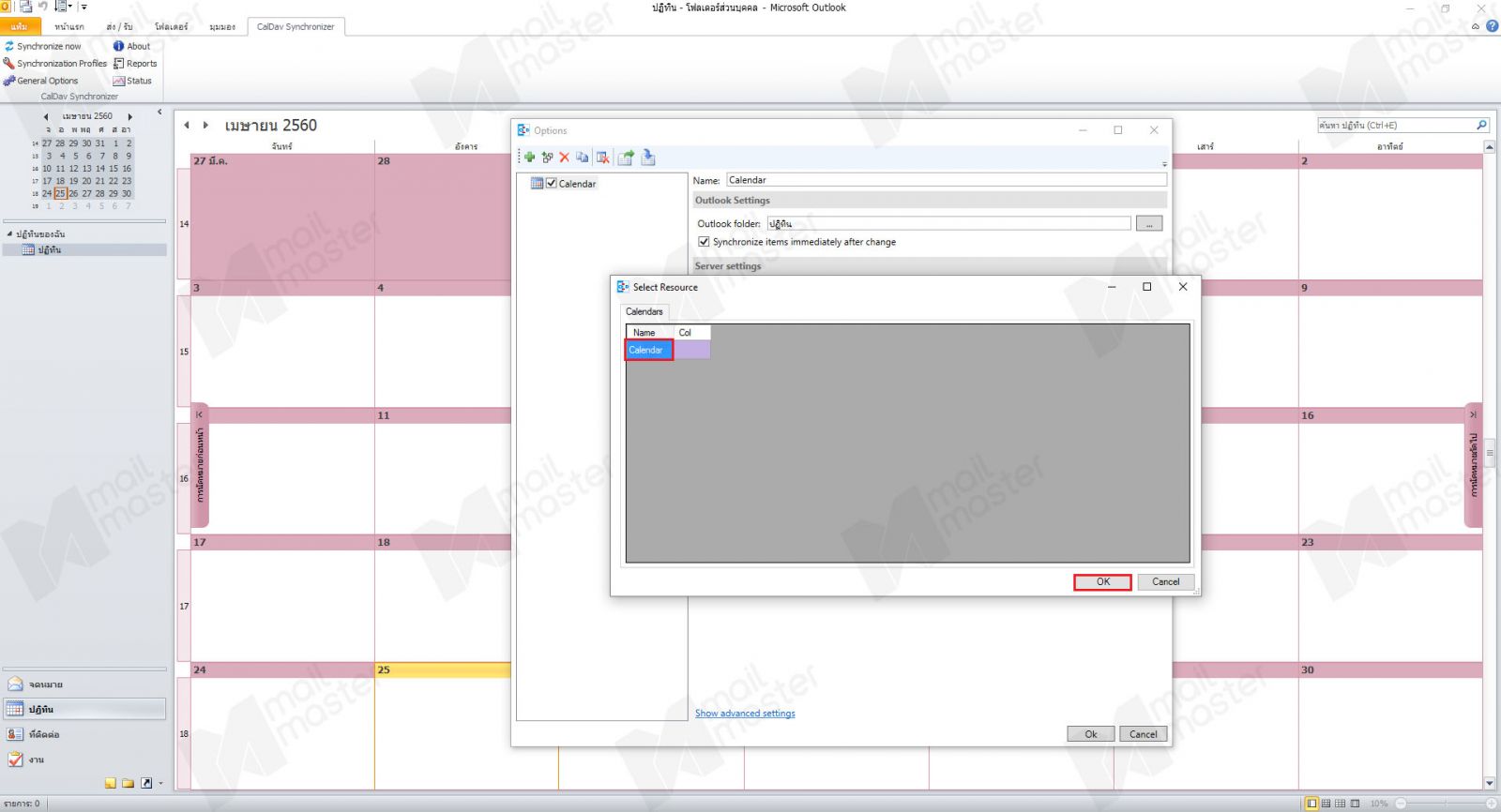Viewport: 1501px width, 812px height.
Task: Select the Calendar profile in Options tree
Action: (x=577, y=184)
